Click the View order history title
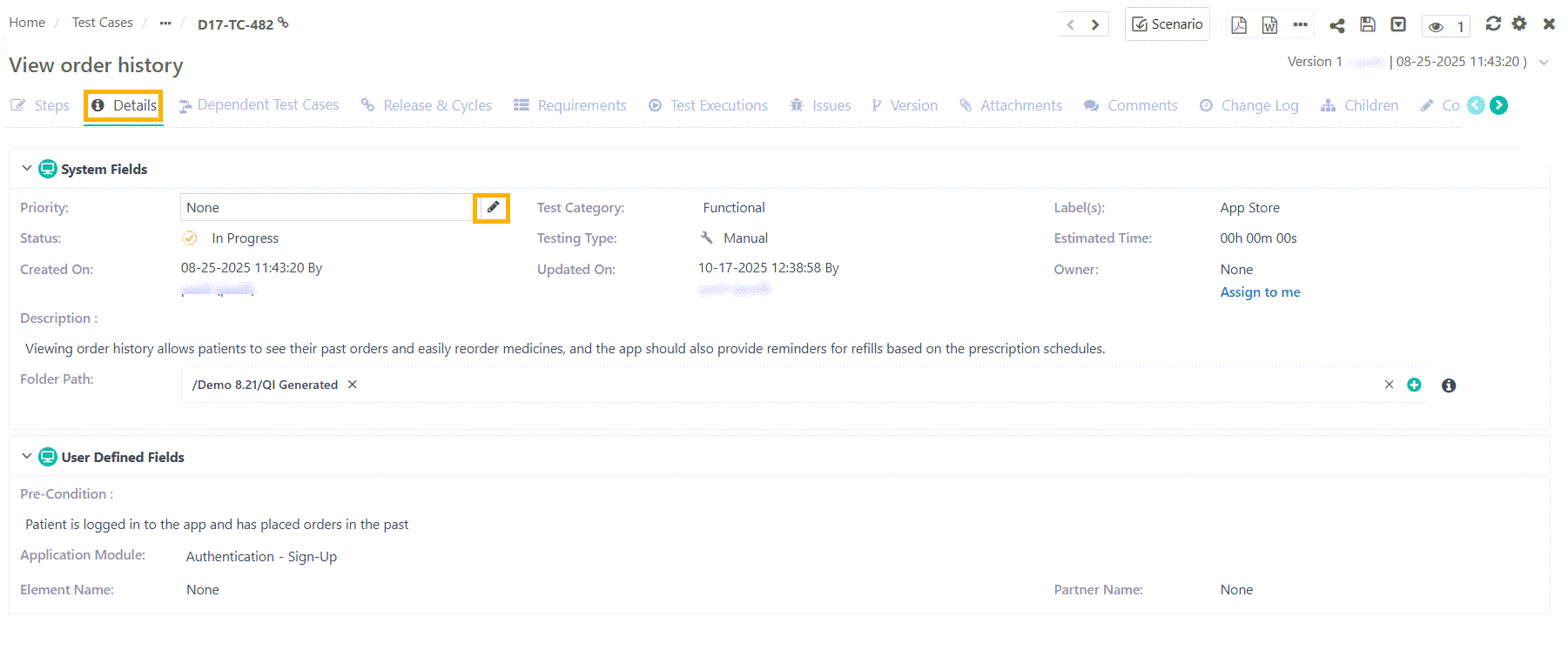 coord(96,65)
